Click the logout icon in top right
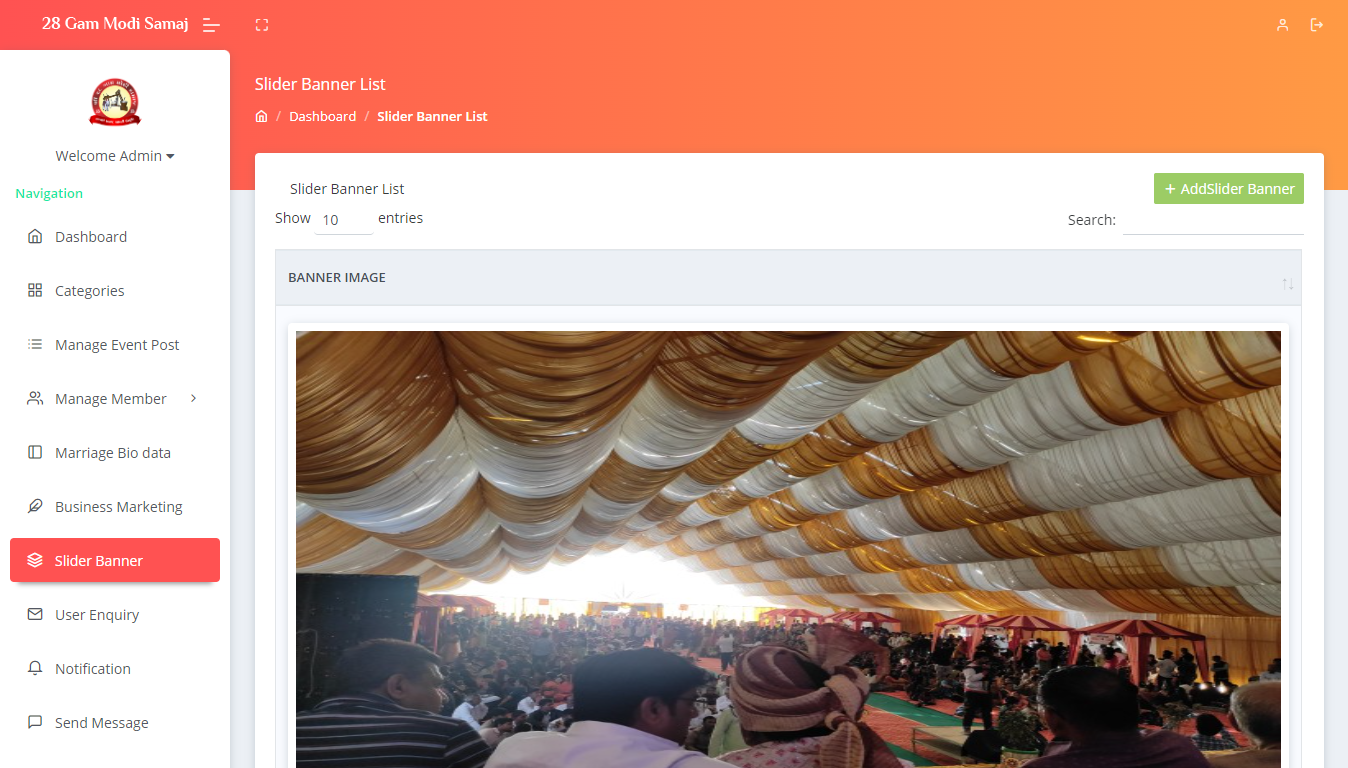The image size is (1348, 768). coord(1317,25)
